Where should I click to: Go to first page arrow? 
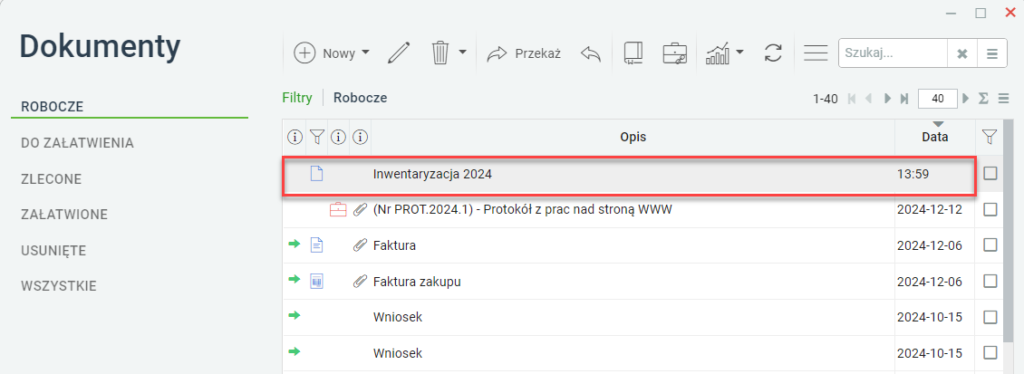click(x=852, y=99)
